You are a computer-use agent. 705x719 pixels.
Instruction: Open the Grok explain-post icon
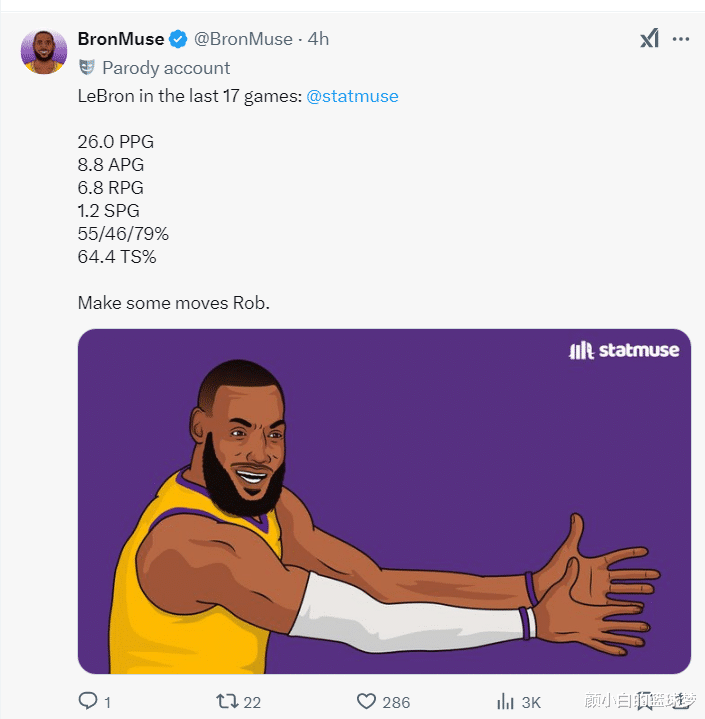click(x=649, y=39)
